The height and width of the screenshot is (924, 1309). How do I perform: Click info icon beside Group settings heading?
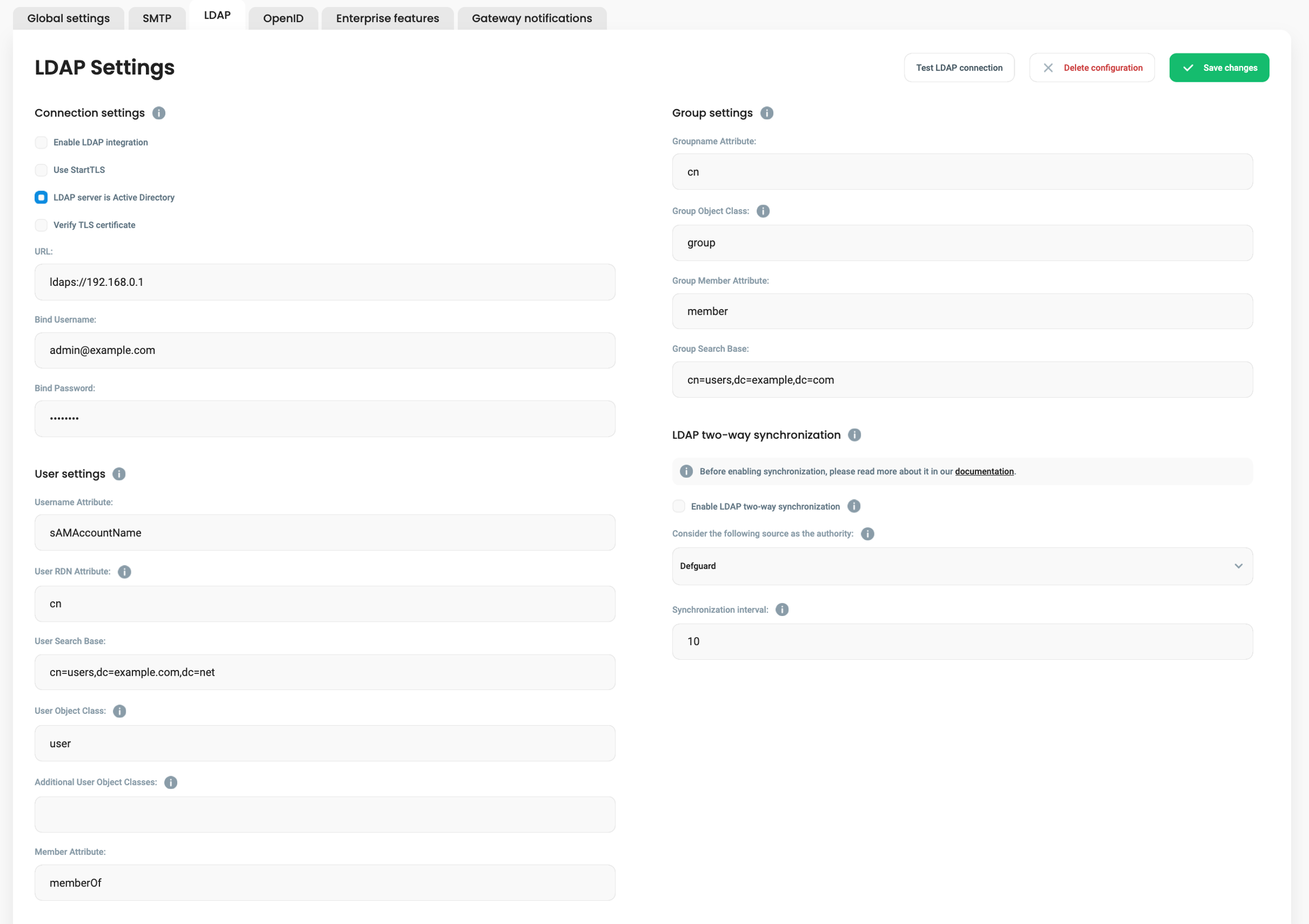tap(767, 113)
